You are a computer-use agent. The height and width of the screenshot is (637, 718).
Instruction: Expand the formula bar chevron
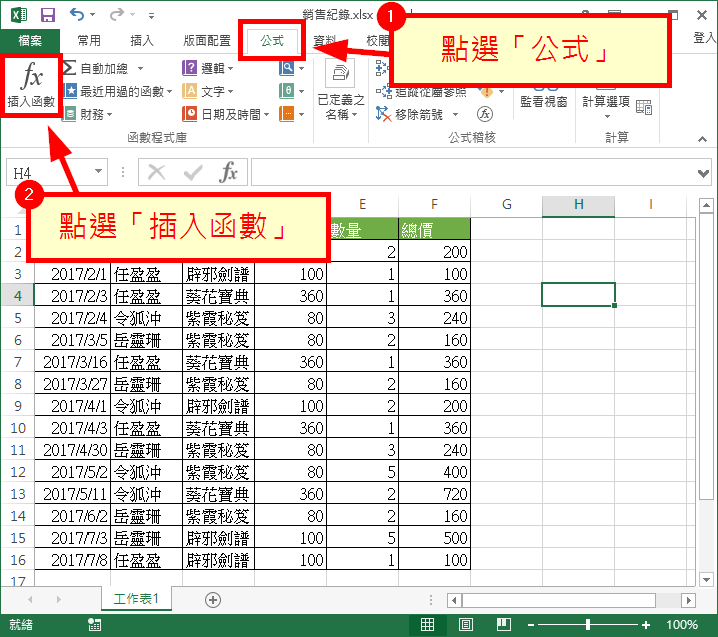tap(703, 173)
